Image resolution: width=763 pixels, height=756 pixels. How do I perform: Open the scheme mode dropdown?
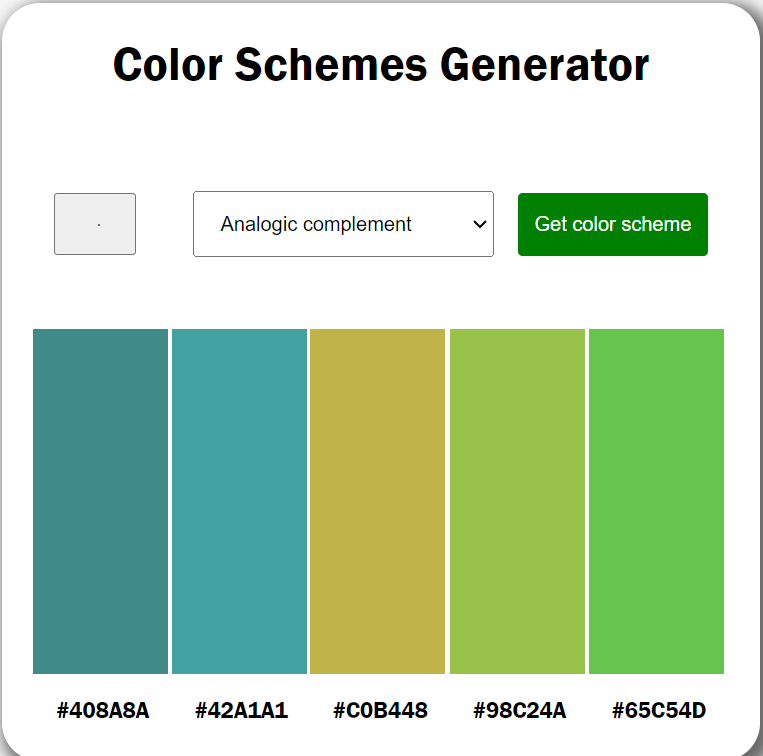click(x=343, y=224)
